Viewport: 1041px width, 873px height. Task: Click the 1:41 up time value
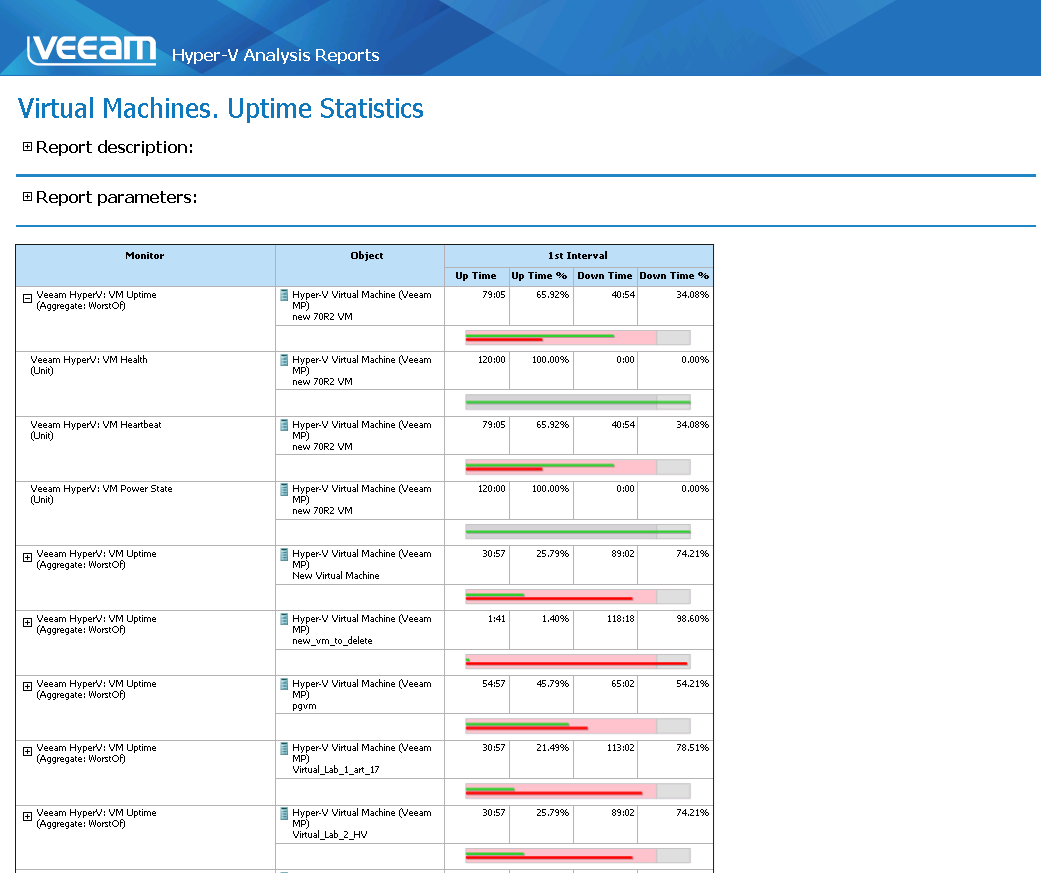[x=497, y=619]
